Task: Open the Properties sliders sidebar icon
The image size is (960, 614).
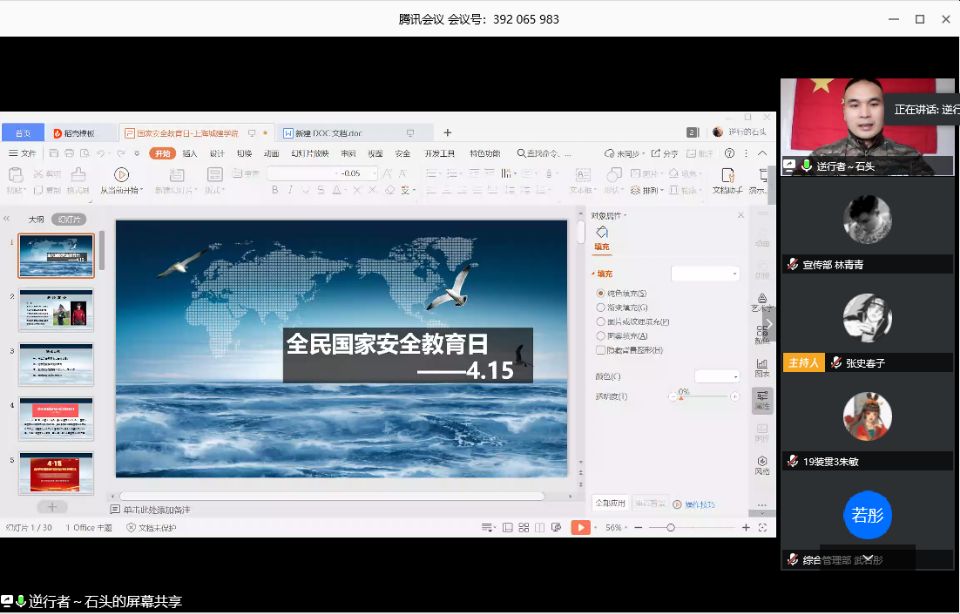Action: pyautogui.click(x=762, y=396)
